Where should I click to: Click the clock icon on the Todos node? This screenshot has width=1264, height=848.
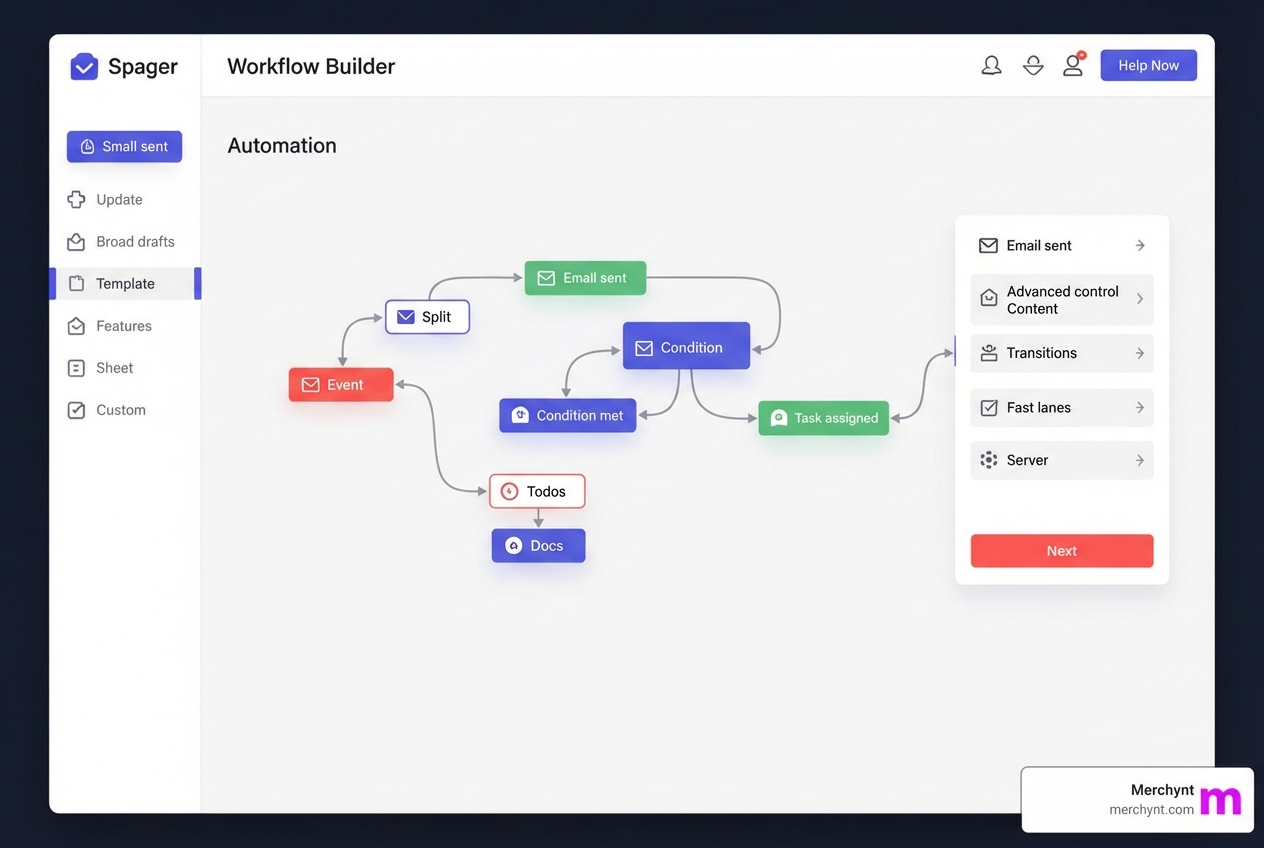pos(508,491)
